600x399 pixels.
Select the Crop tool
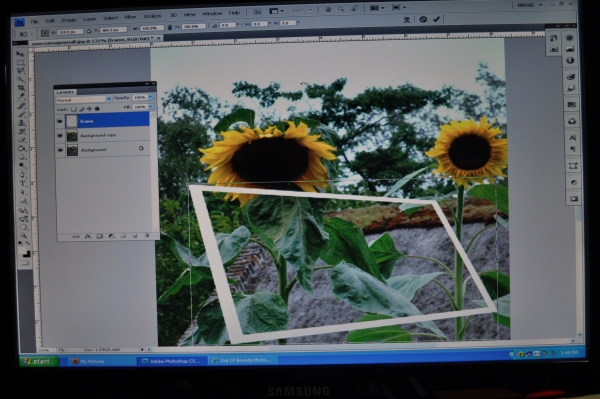[21, 88]
